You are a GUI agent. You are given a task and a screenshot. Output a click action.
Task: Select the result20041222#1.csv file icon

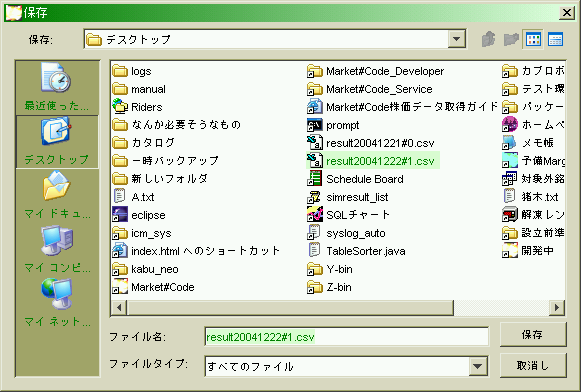(315, 161)
